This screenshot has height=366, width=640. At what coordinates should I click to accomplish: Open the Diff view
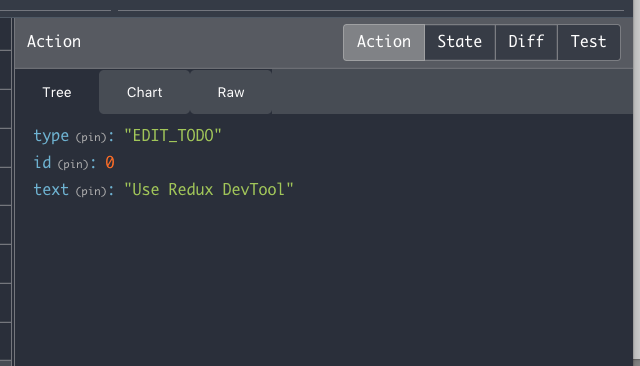click(526, 42)
